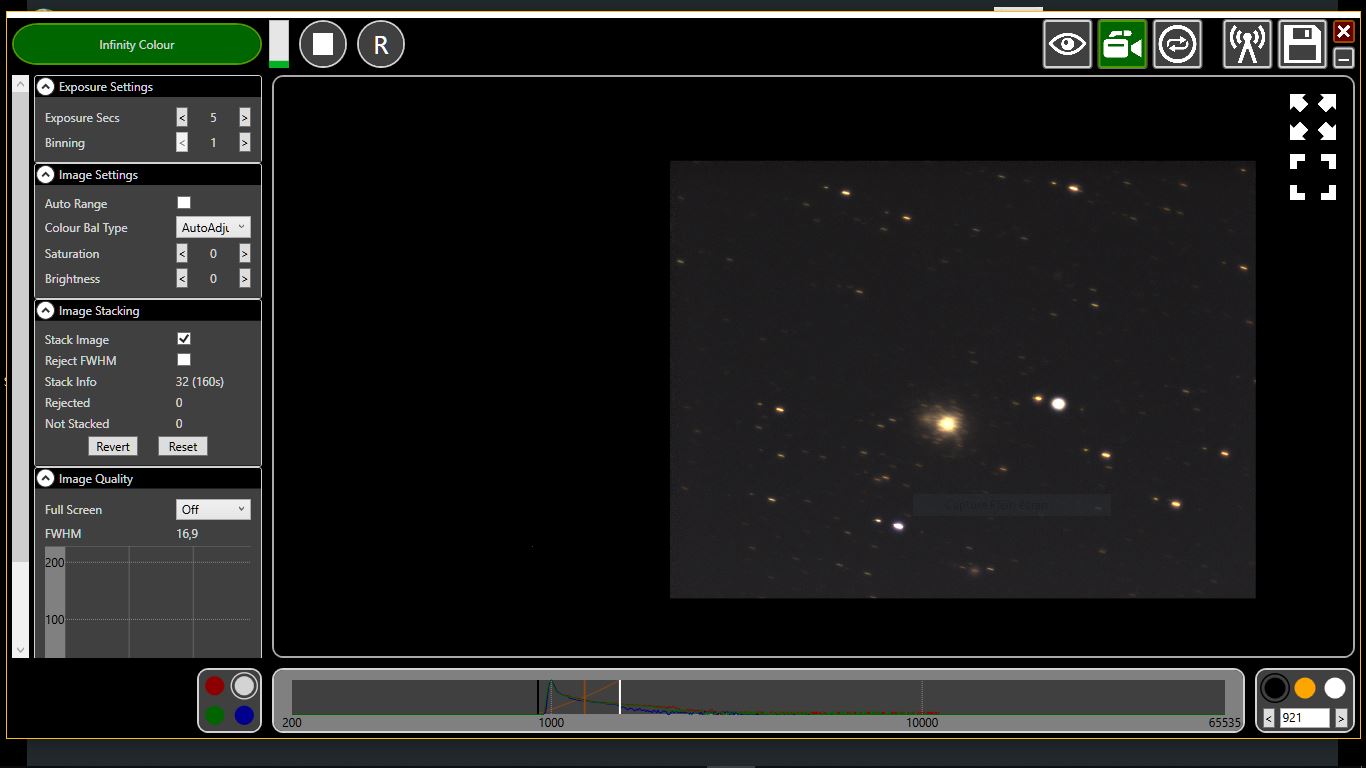Collapse the Image Quality section
This screenshot has height=768, width=1366.
pyautogui.click(x=45, y=479)
